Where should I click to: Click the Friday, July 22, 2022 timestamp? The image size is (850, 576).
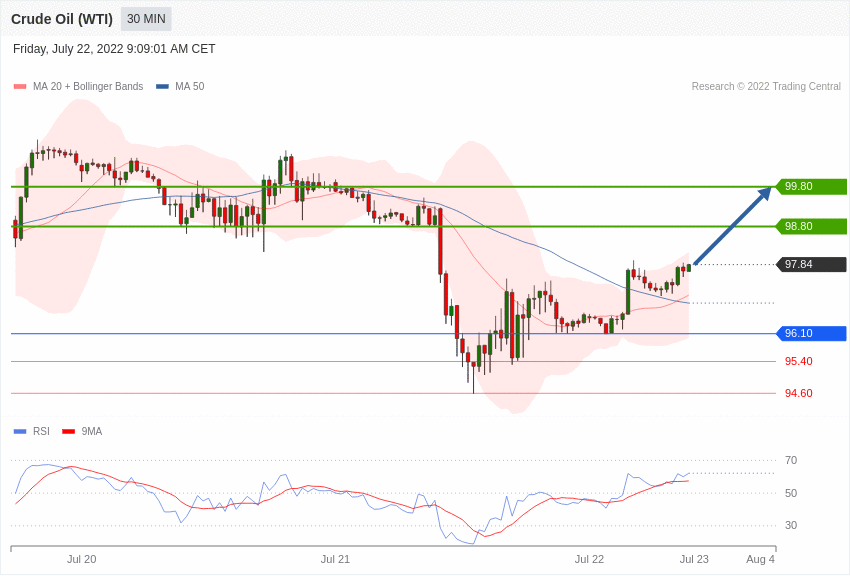114,49
